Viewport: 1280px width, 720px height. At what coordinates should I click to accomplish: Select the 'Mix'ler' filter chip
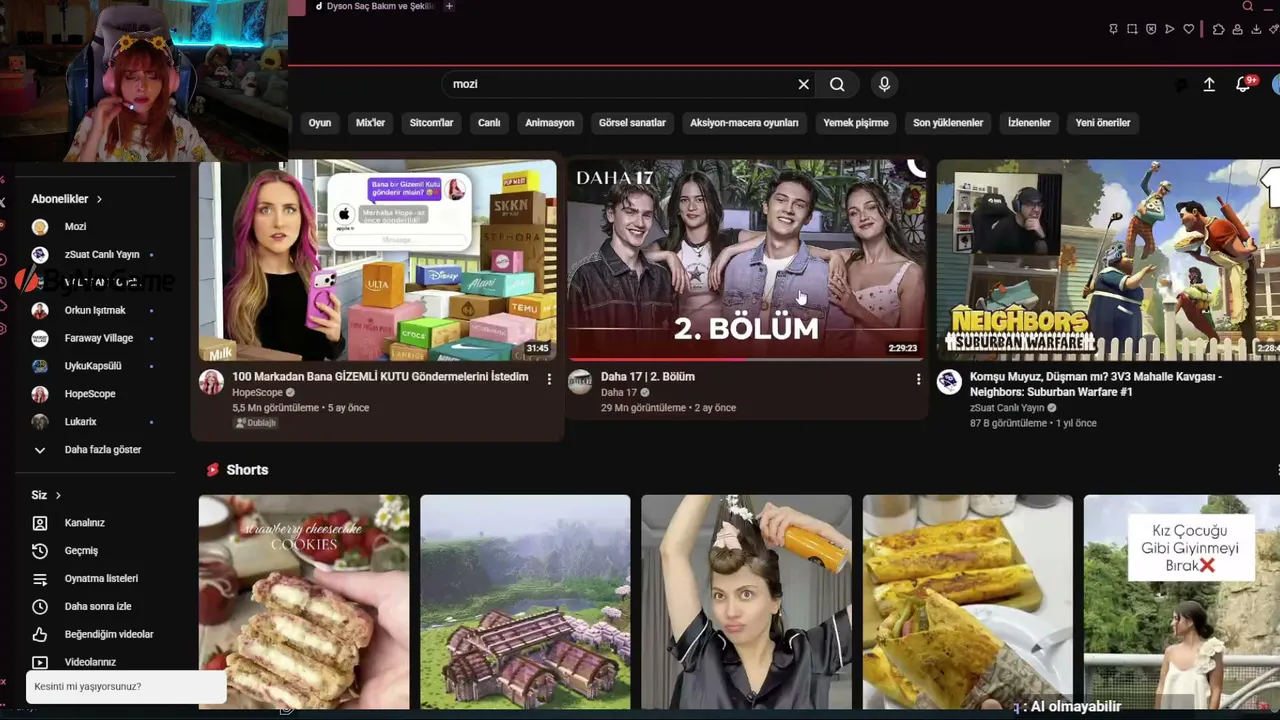pyautogui.click(x=370, y=123)
